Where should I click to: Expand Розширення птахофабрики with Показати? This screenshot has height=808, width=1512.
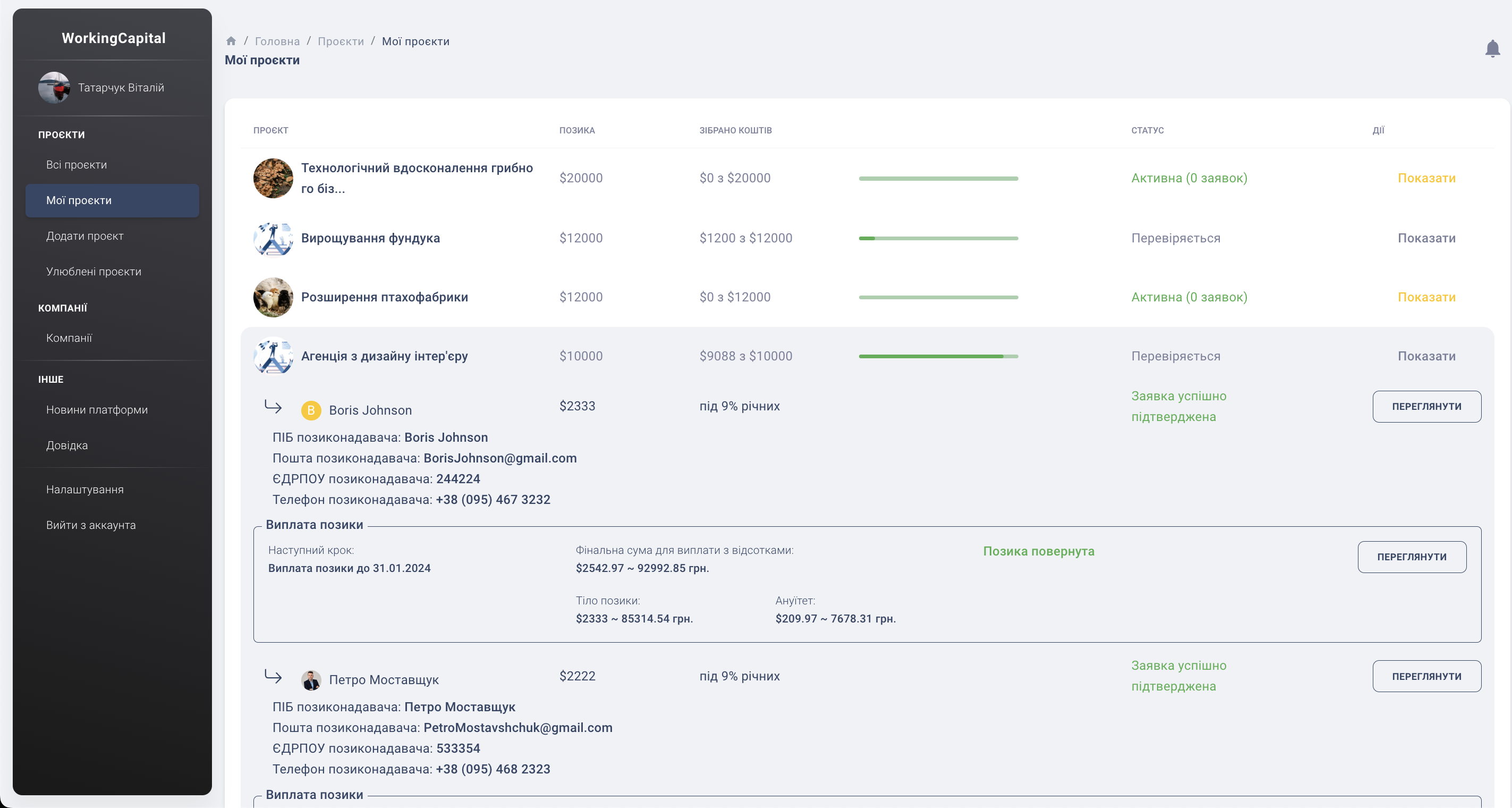click(1426, 297)
